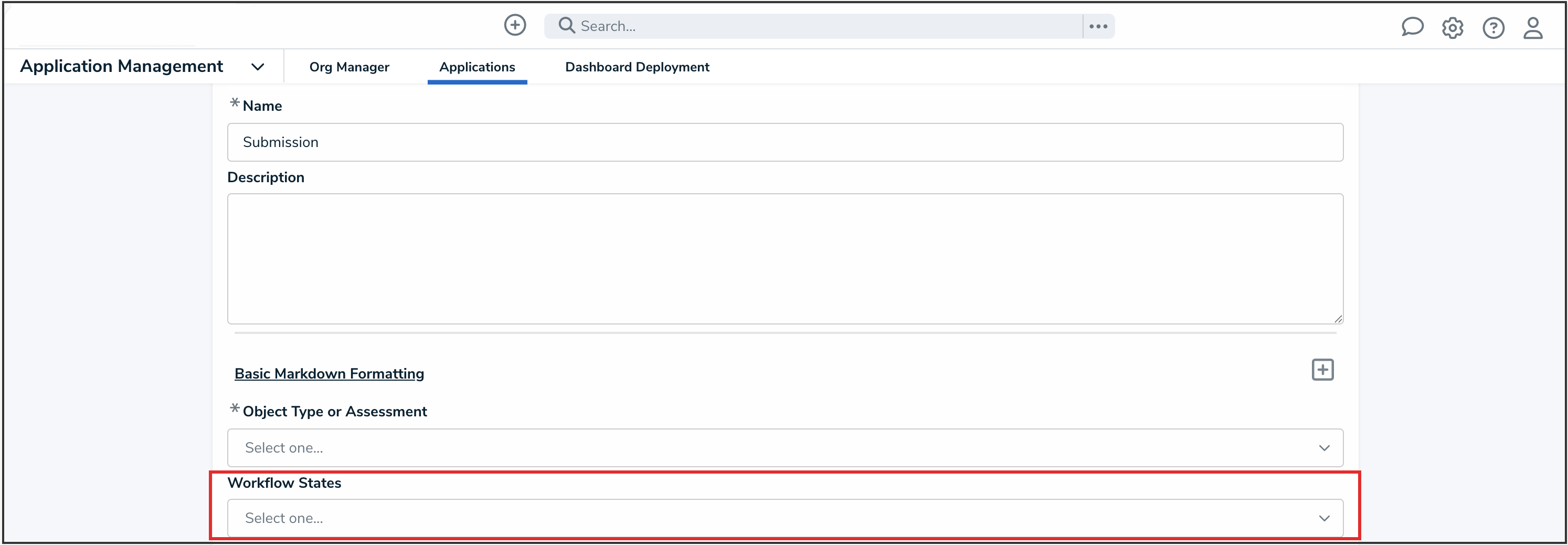Open the user profile icon
Viewport: 1568px width, 545px height.
1534,28
